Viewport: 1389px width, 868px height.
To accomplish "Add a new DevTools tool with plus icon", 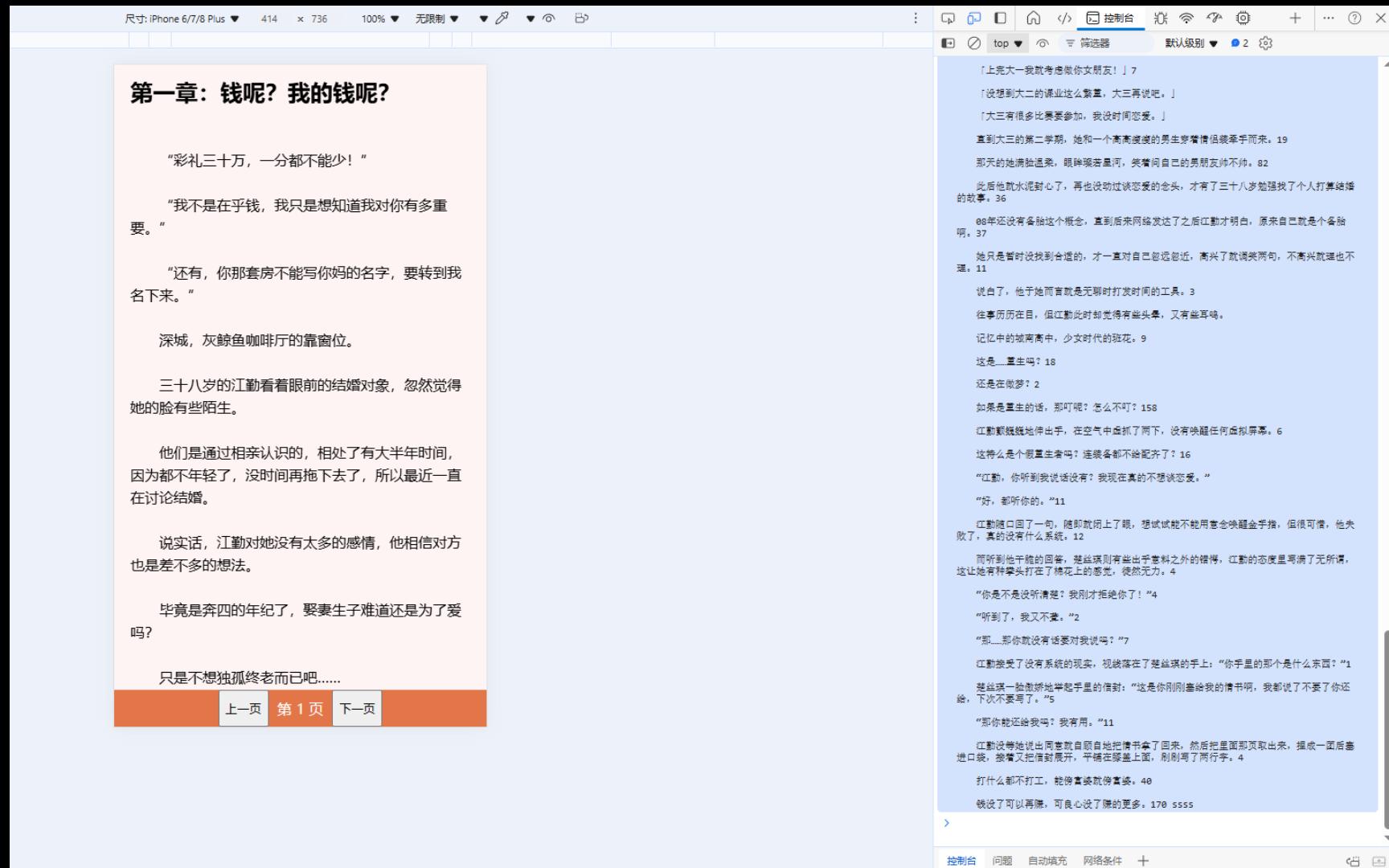I will (x=1295, y=18).
